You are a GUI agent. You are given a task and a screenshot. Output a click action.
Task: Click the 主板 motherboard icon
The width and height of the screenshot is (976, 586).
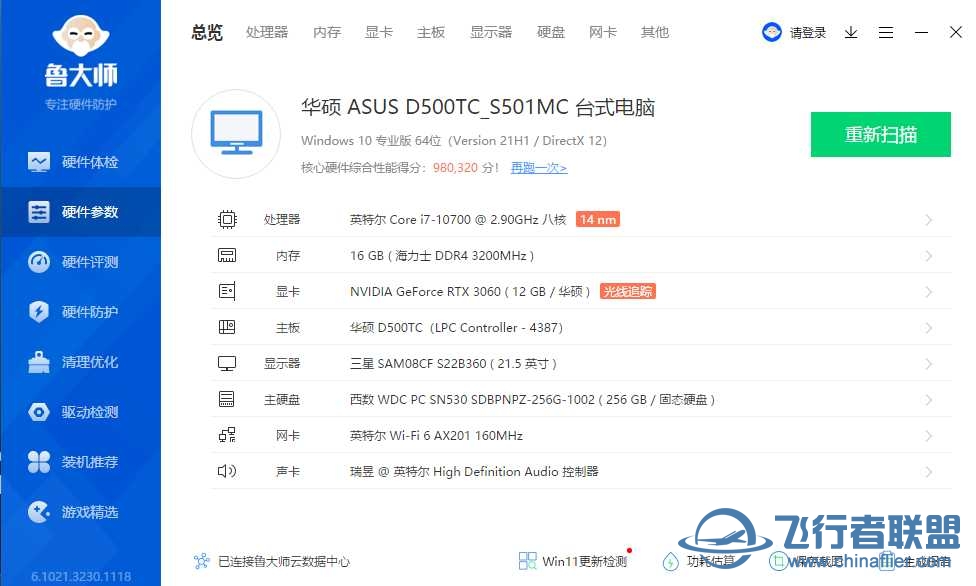tap(227, 327)
